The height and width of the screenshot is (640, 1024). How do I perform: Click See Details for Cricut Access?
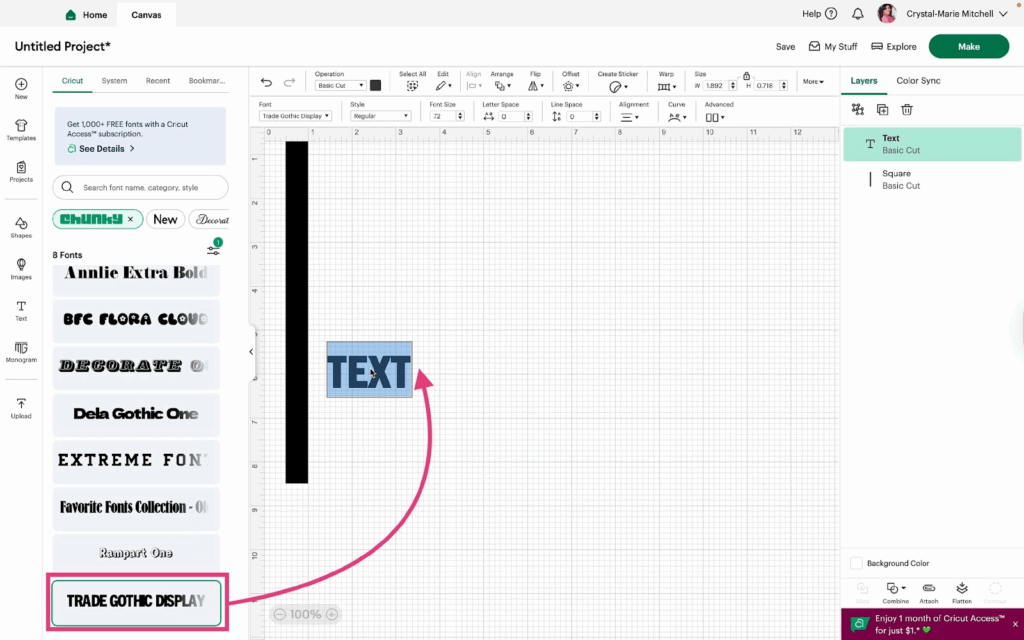pos(101,149)
